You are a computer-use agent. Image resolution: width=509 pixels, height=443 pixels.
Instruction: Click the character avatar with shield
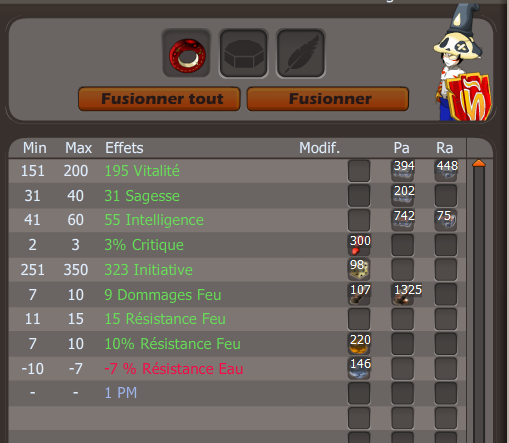[462, 63]
